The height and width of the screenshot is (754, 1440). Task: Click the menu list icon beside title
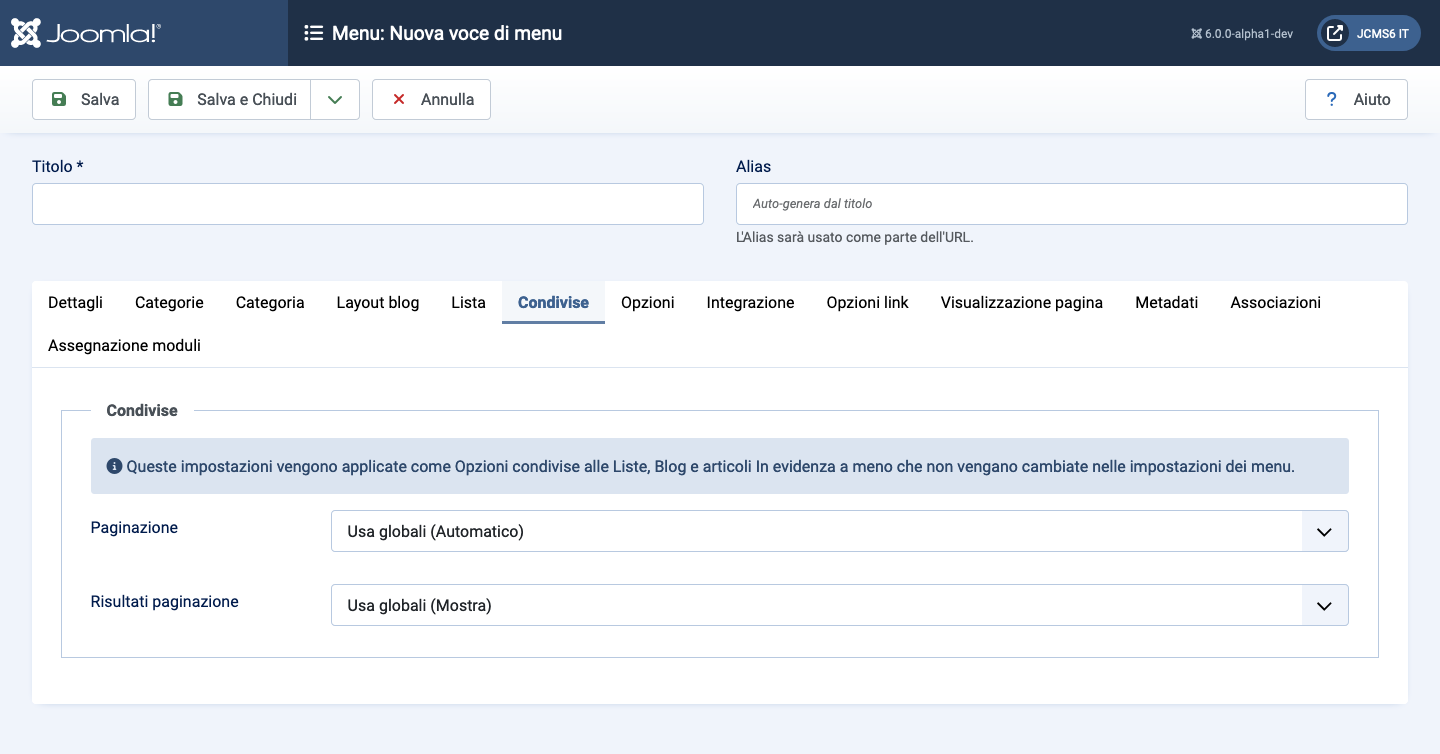tap(313, 33)
